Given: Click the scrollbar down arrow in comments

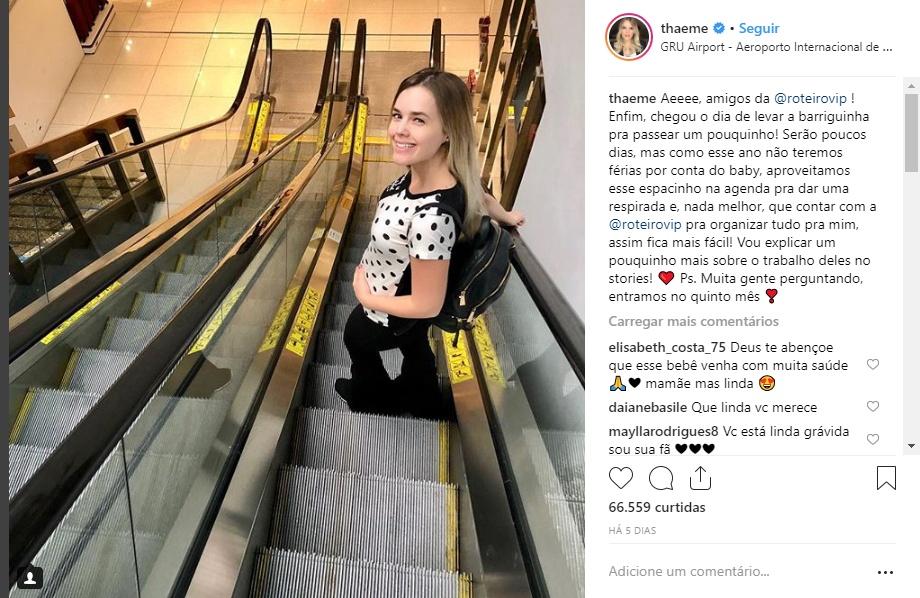Looking at the screenshot, I should (911, 446).
